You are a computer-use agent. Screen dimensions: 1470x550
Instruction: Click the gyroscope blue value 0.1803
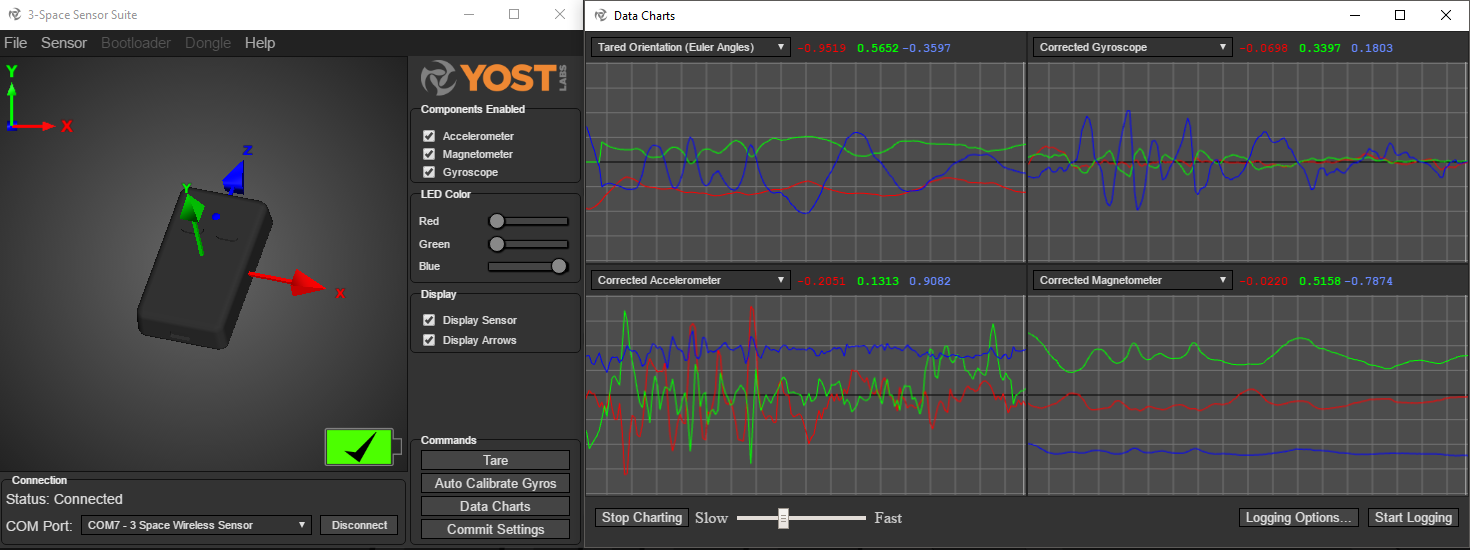click(1371, 47)
